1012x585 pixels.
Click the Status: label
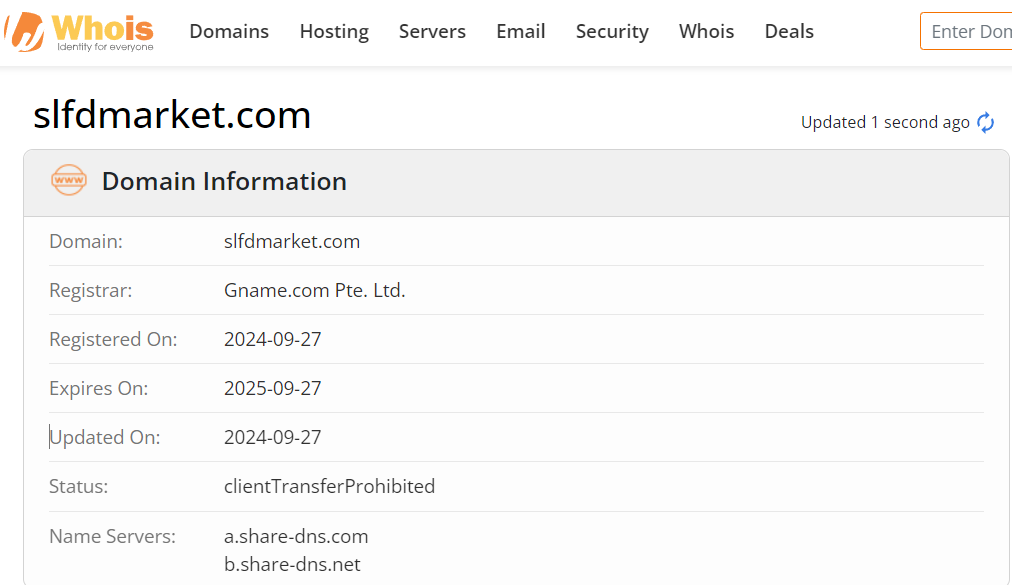tap(79, 486)
